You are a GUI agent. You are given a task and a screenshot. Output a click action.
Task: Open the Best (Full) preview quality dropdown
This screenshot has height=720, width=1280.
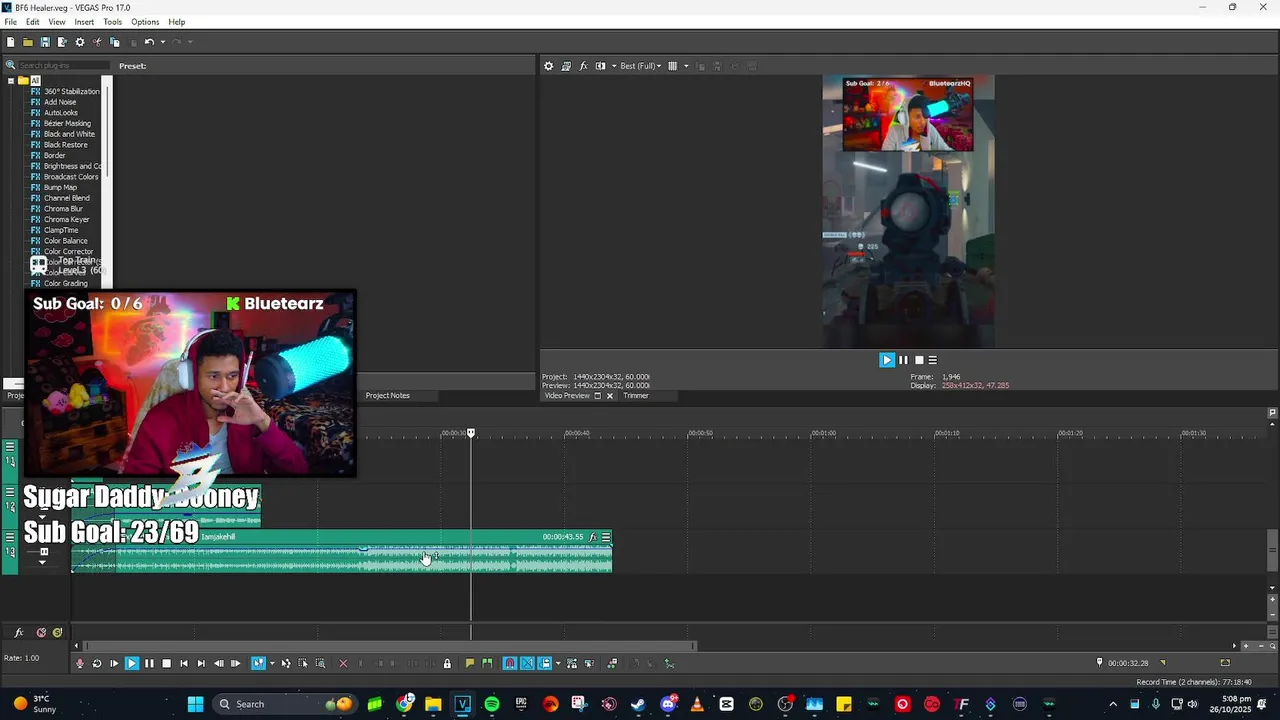pos(640,66)
